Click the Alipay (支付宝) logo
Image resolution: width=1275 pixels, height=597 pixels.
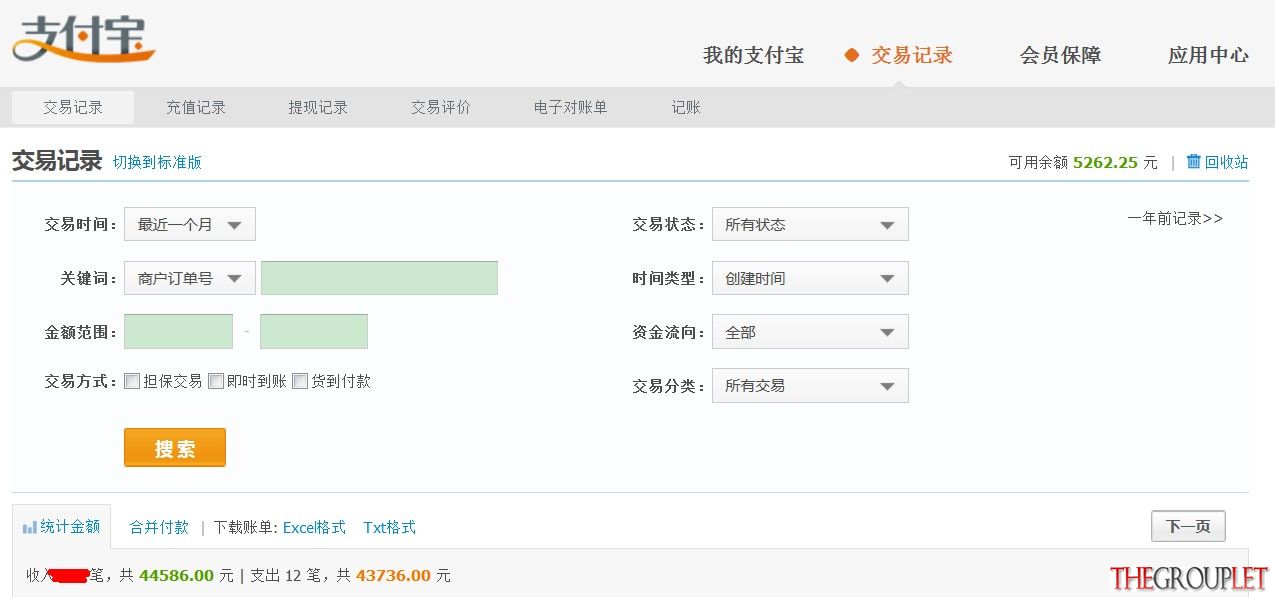[84, 39]
